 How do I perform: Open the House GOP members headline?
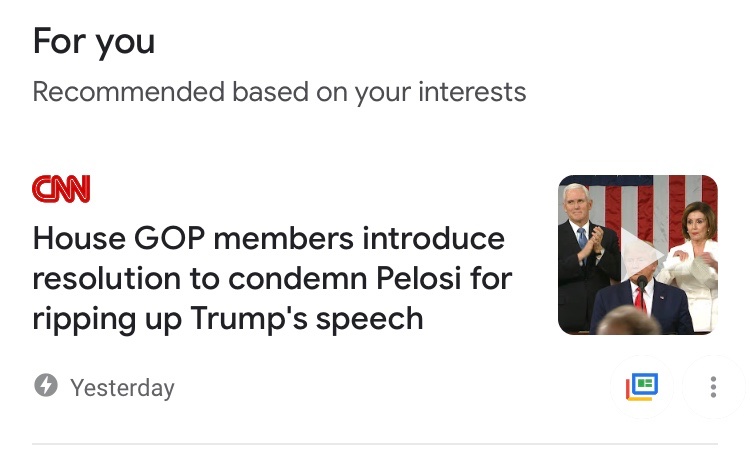coord(270,278)
